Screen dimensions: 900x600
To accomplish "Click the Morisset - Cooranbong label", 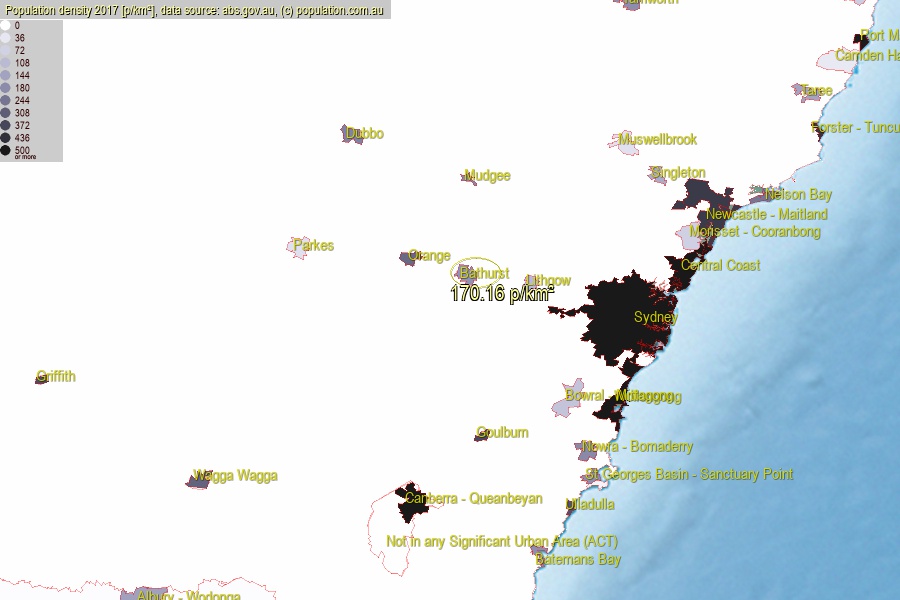I will coord(755,231).
